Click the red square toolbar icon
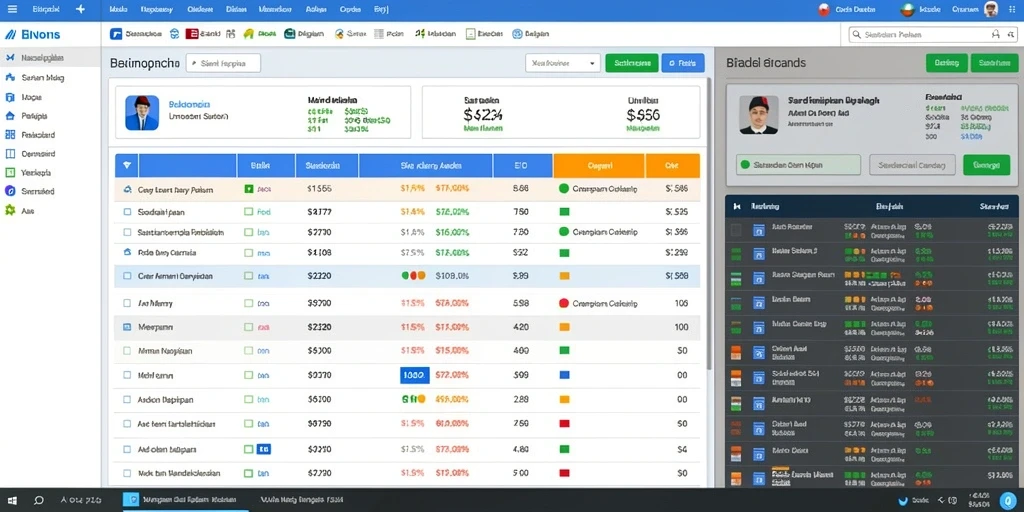Screen dimensions: 1024x512 click(192, 34)
